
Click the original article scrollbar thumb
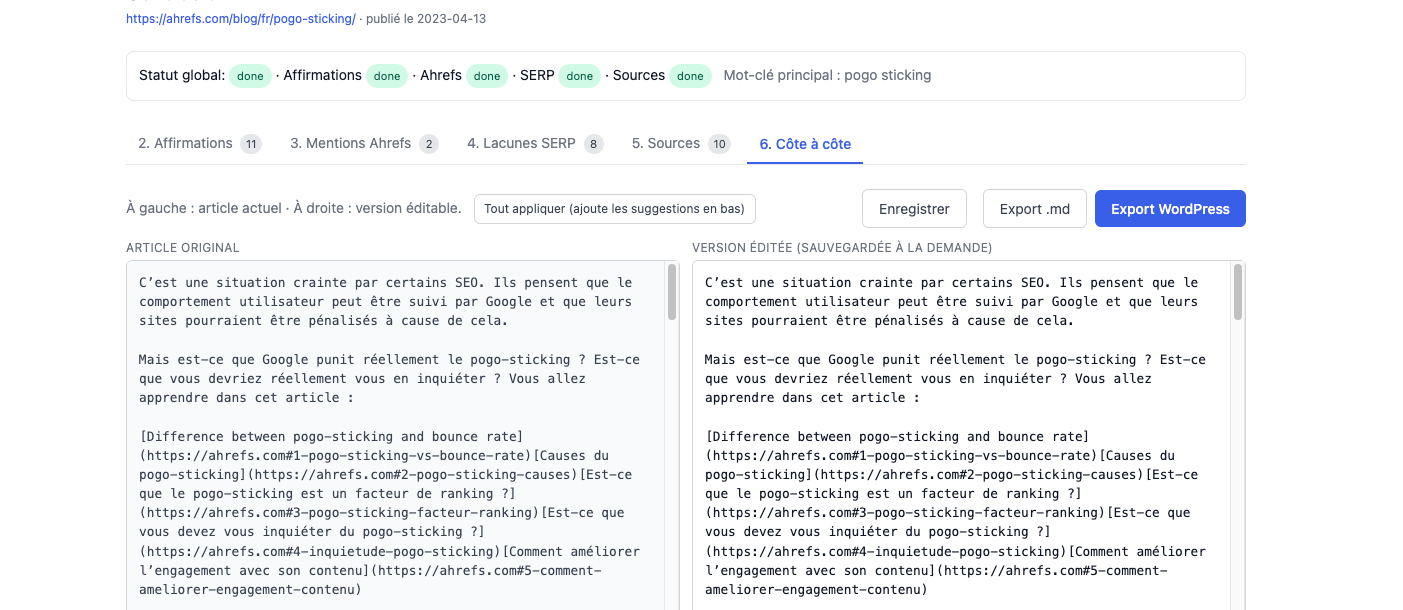(672, 292)
